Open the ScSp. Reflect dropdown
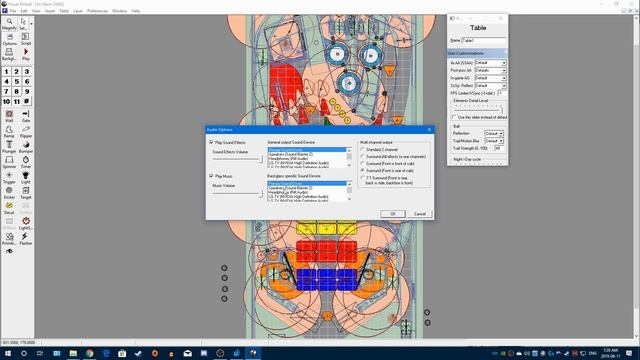 click(x=490, y=86)
